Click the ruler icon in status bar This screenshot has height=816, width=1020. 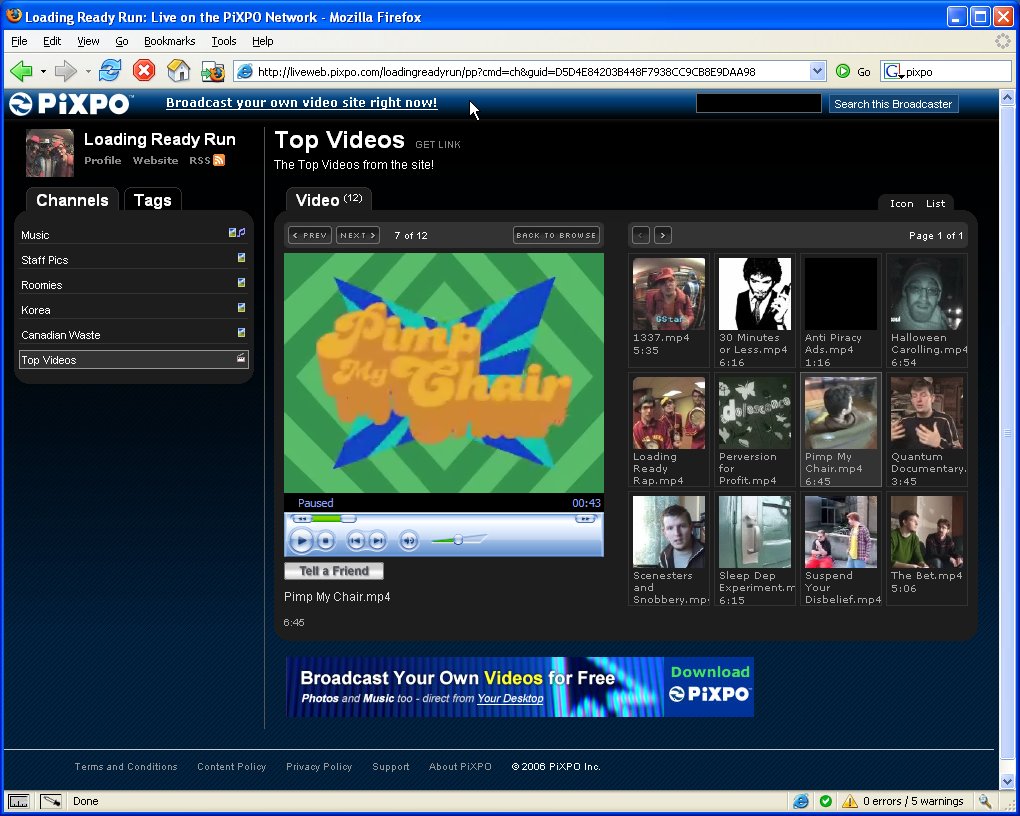click(19, 801)
